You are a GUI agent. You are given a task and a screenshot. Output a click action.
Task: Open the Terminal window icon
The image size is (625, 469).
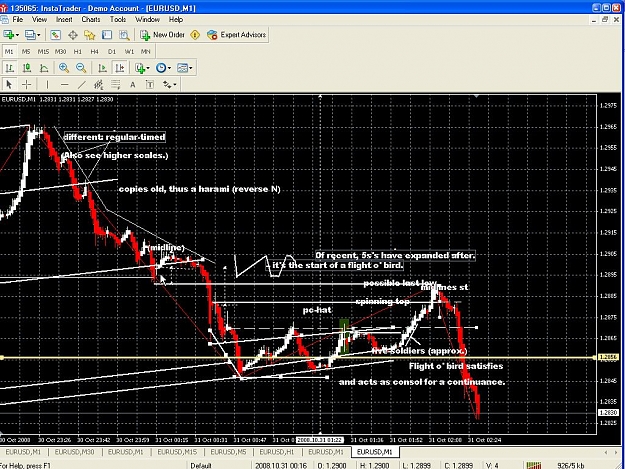[x=107, y=35]
